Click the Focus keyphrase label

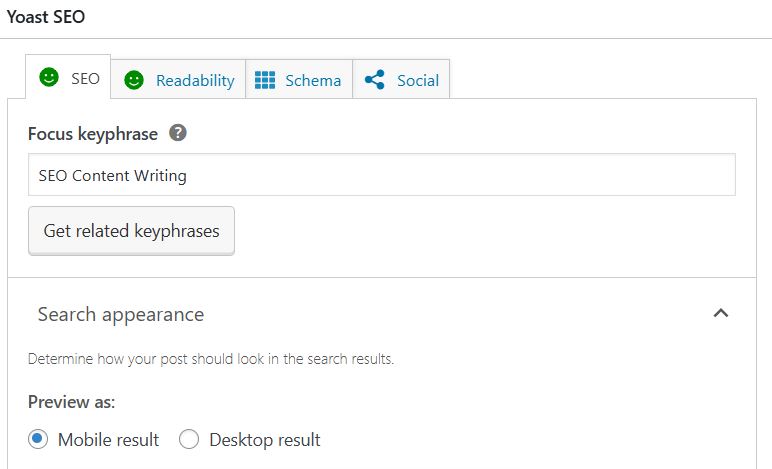click(x=93, y=134)
